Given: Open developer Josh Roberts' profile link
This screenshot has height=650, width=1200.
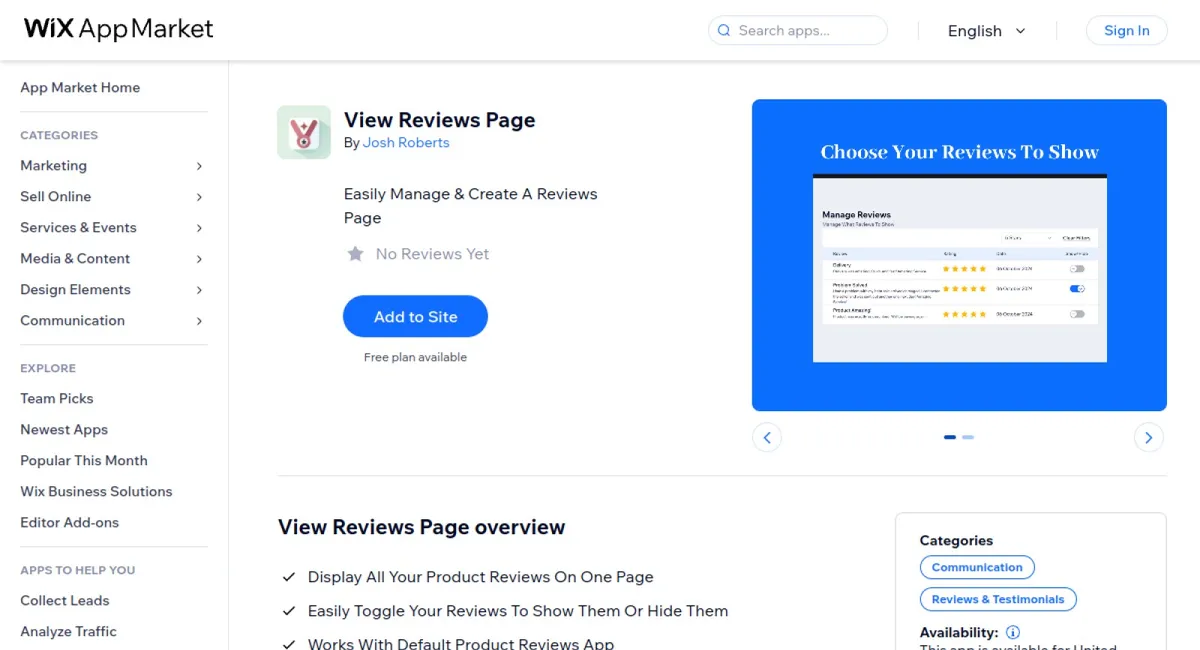Looking at the screenshot, I should tap(406, 143).
